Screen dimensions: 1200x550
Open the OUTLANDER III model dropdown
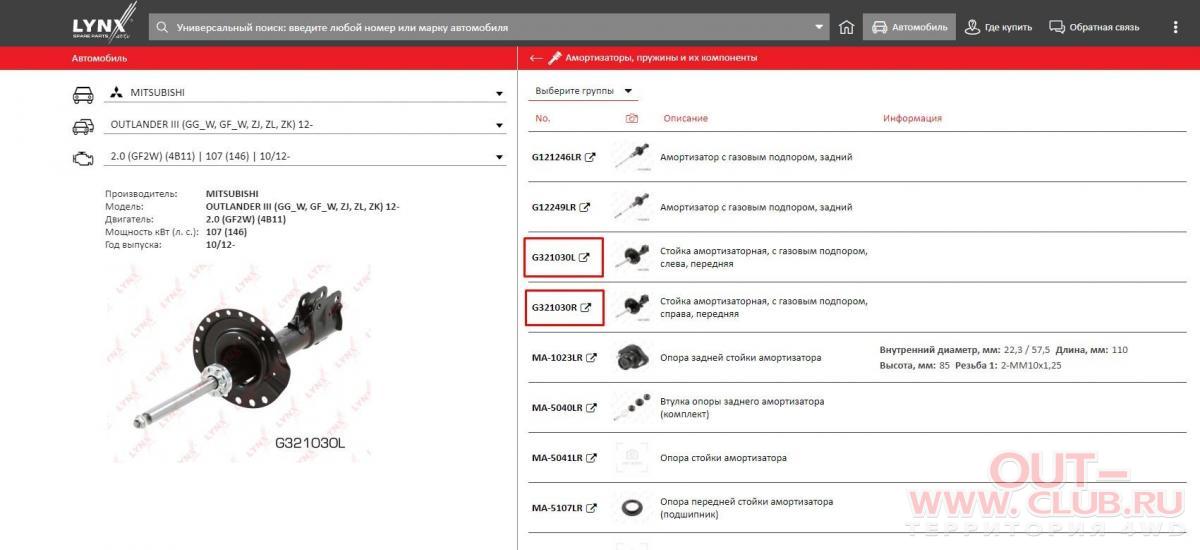click(305, 125)
